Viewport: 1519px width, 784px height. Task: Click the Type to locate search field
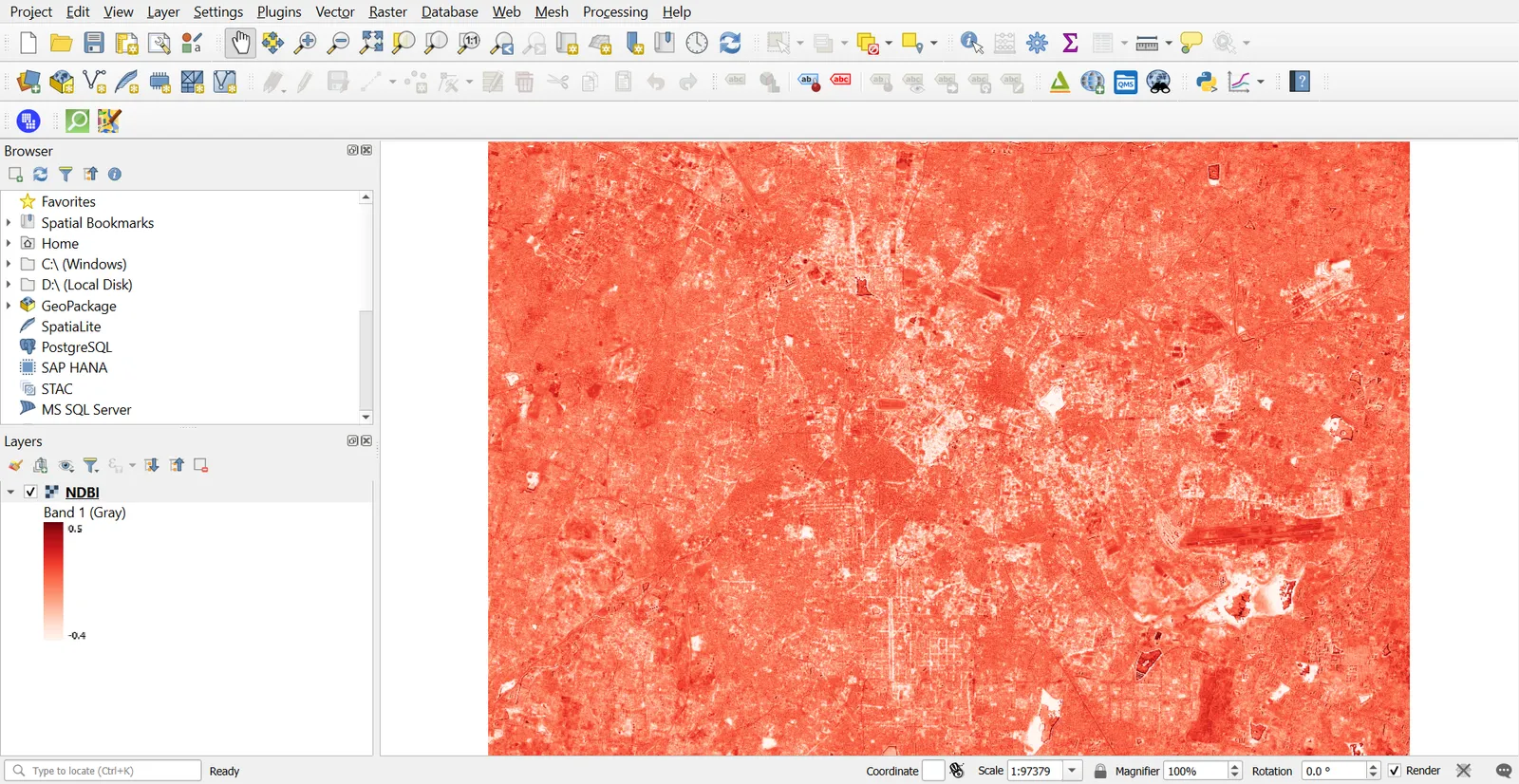click(x=103, y=771)
